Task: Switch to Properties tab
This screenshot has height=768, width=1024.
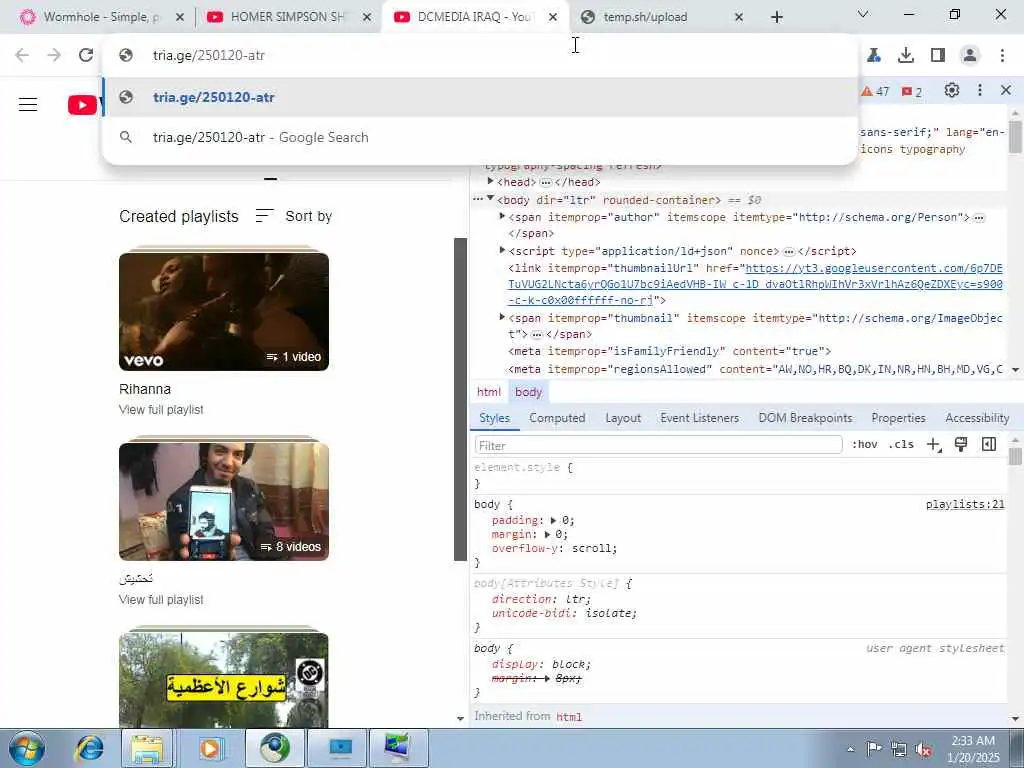Action: pos(899,418)
